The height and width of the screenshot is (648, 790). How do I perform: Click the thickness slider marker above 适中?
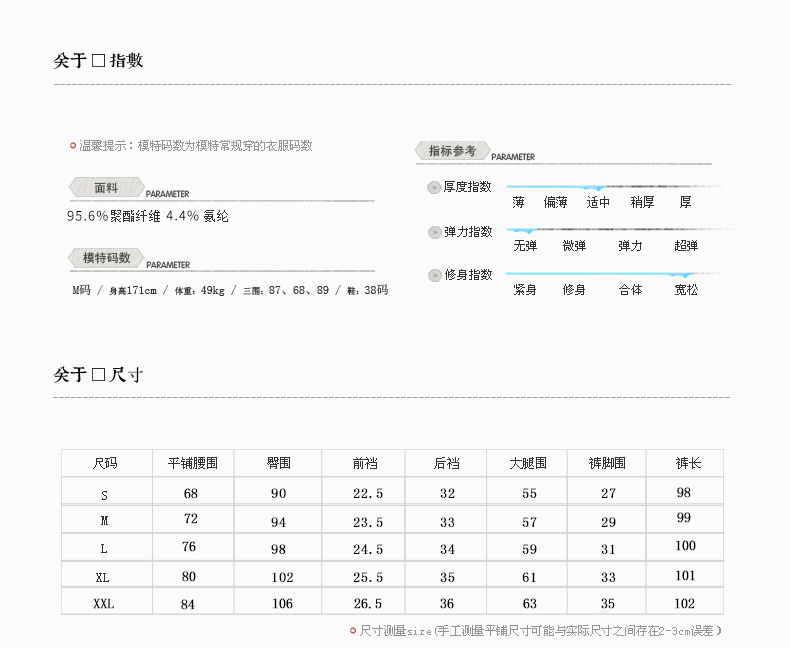[597, 188]
